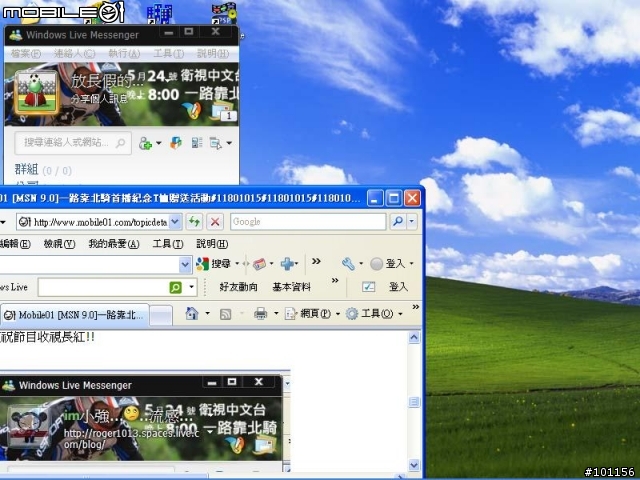Open the browser 工具(T) menu in menu bar
This screenshot has width=640, height=480.
click(168, 244)
